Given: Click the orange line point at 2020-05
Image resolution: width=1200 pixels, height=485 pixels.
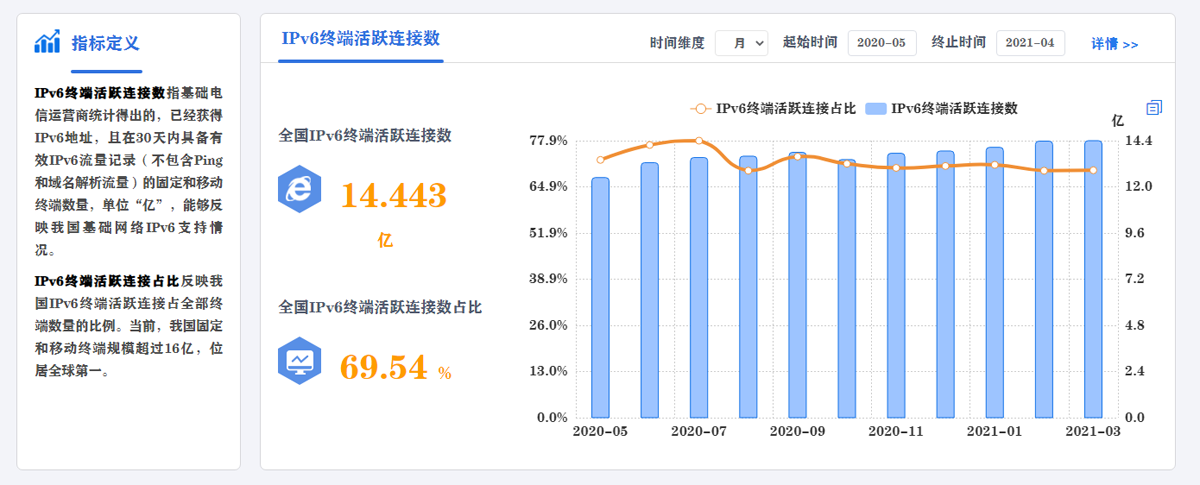Looking at the screenshot, I should coord(600,160).
